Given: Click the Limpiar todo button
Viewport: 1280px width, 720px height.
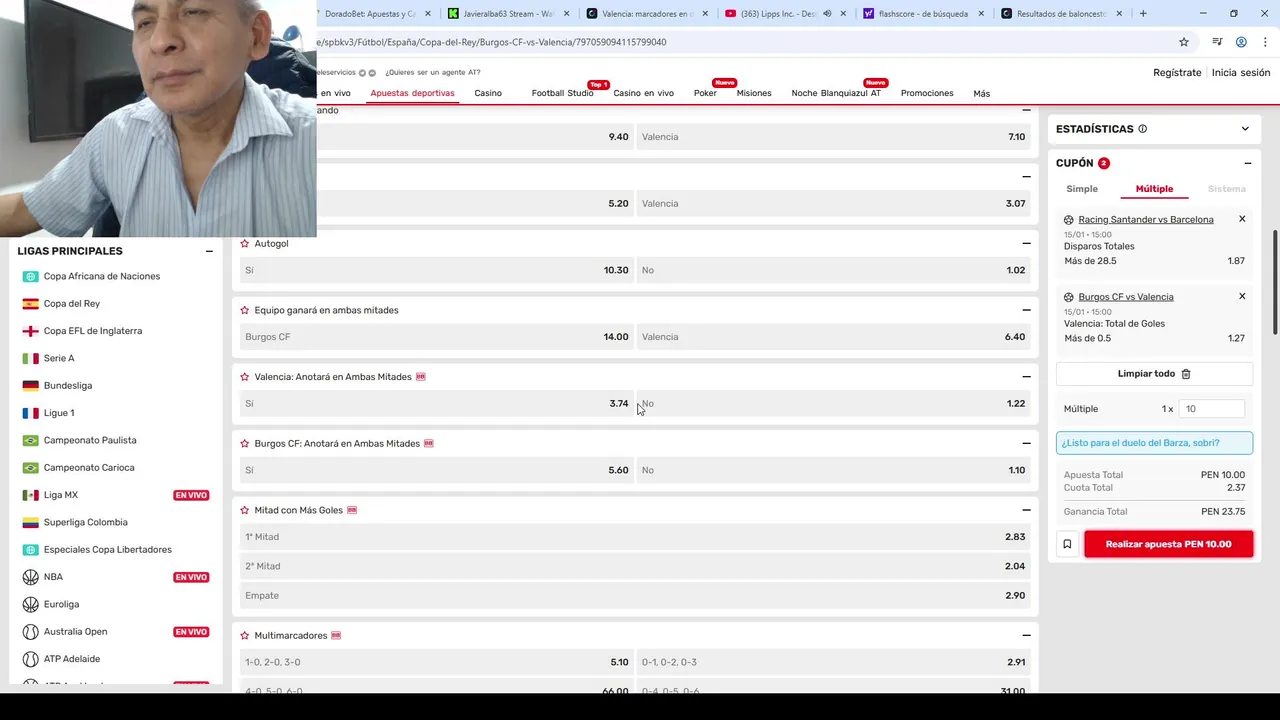Looking at the screenshot, I should (x=1154, y=374).
